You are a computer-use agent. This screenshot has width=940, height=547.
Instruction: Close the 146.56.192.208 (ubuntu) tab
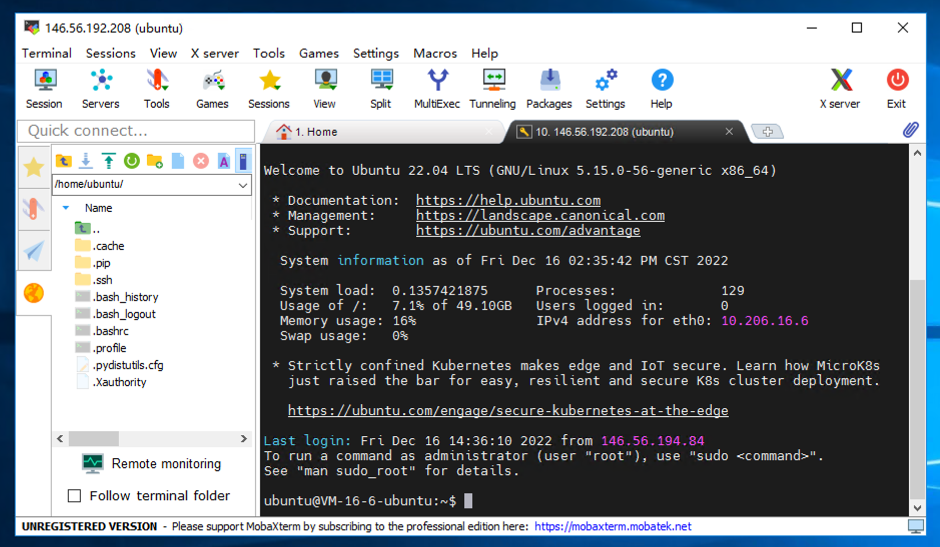(729, 131)
